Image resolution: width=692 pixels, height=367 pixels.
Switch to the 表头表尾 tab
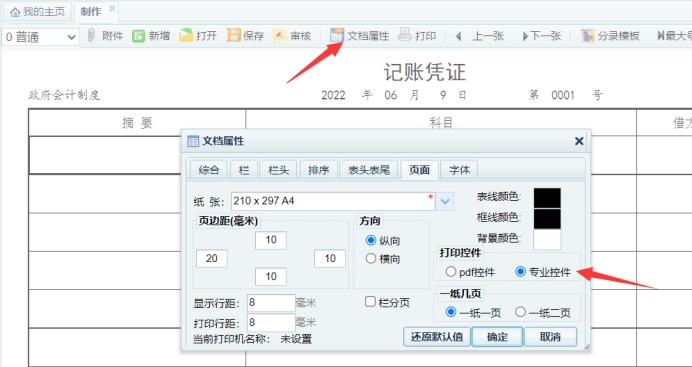pyautogui.click(x=369, y=170)
